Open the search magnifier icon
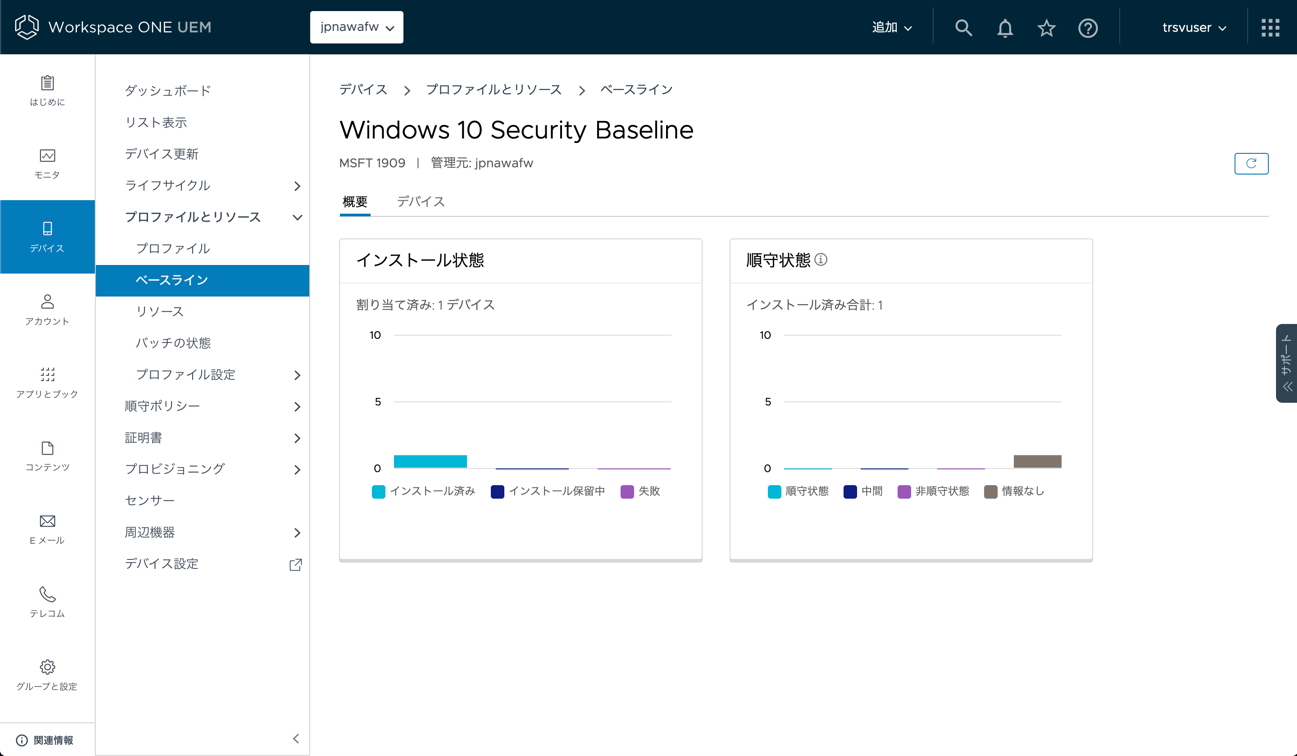This screenshot has width=1297, height=756. point(963,28)
